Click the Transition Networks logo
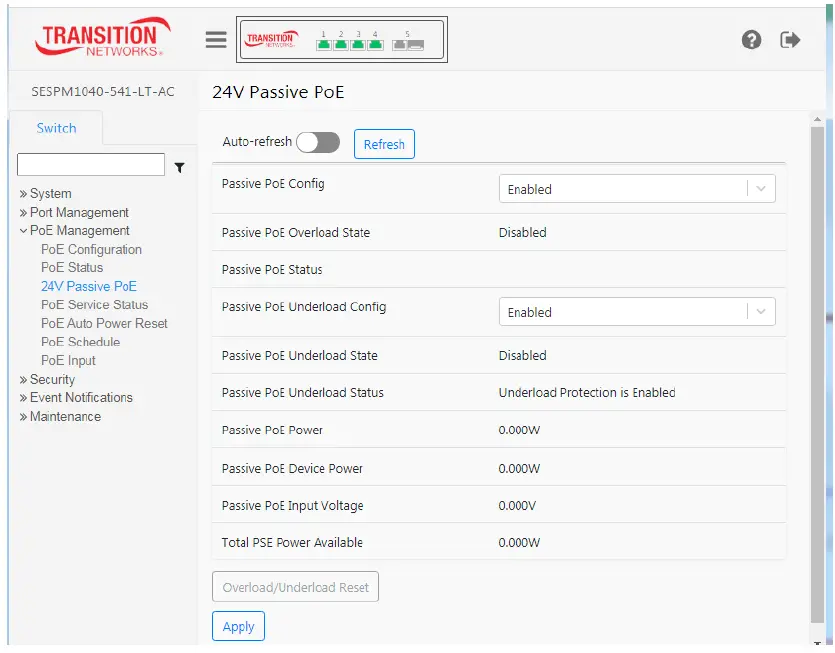 [x=98, y=37]
